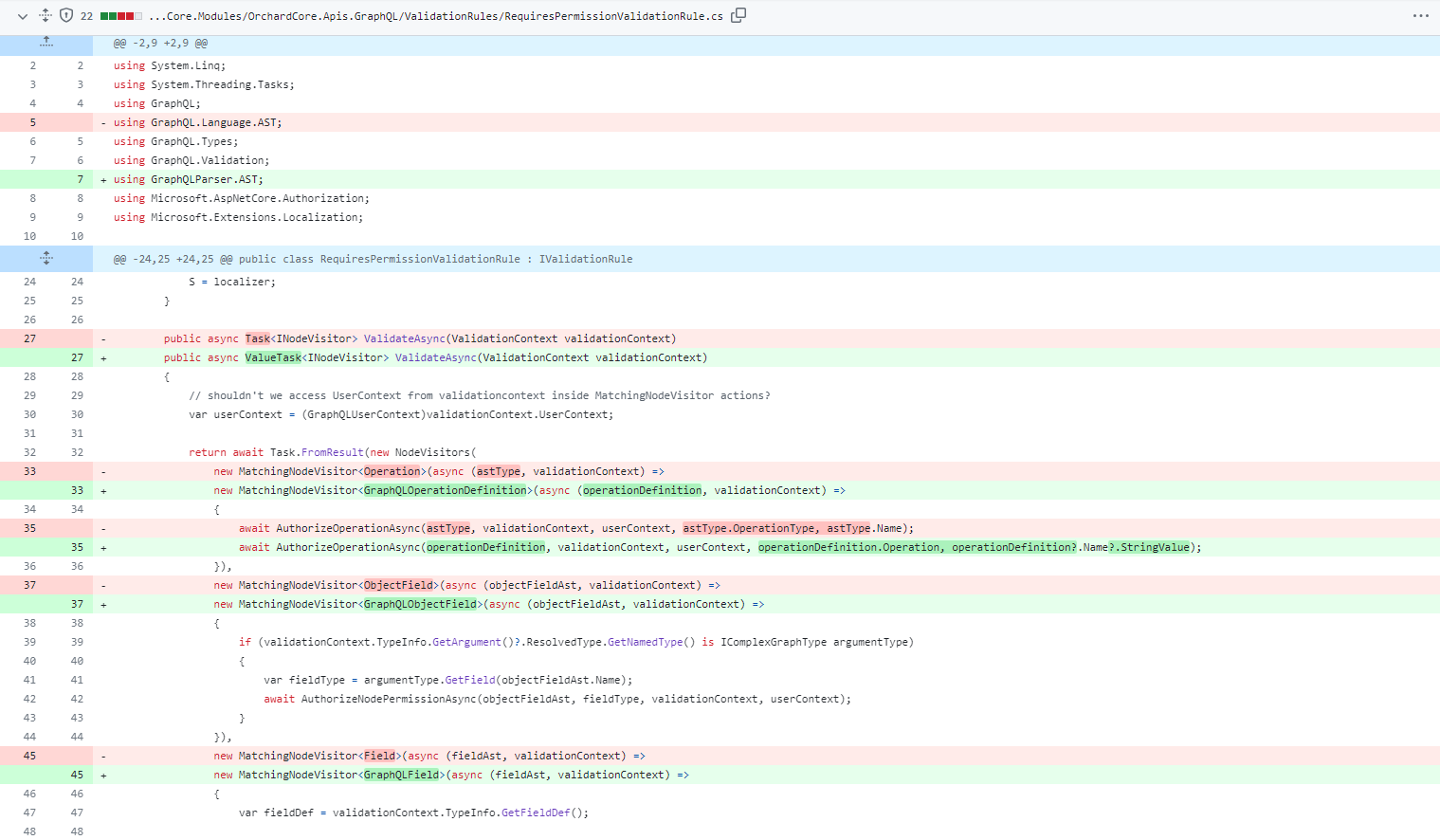Click the minus marker on removed line 37
The width and height of the screenshot is (1440, 840).
click(x=103, y=585)
